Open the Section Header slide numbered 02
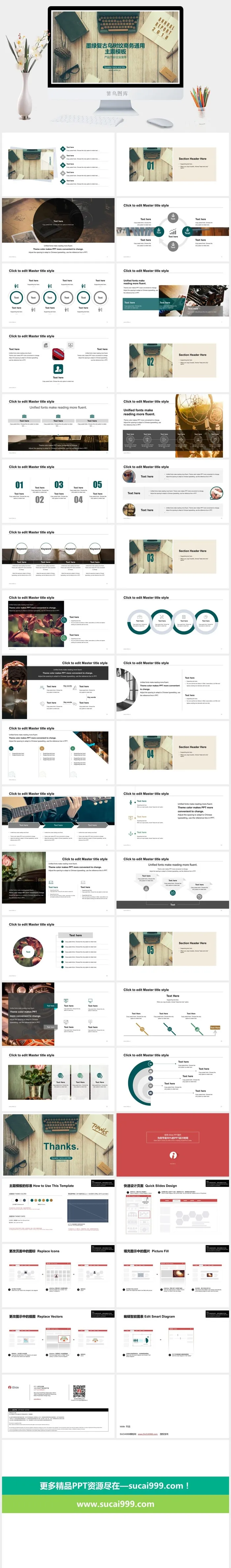 click(173, 360)
